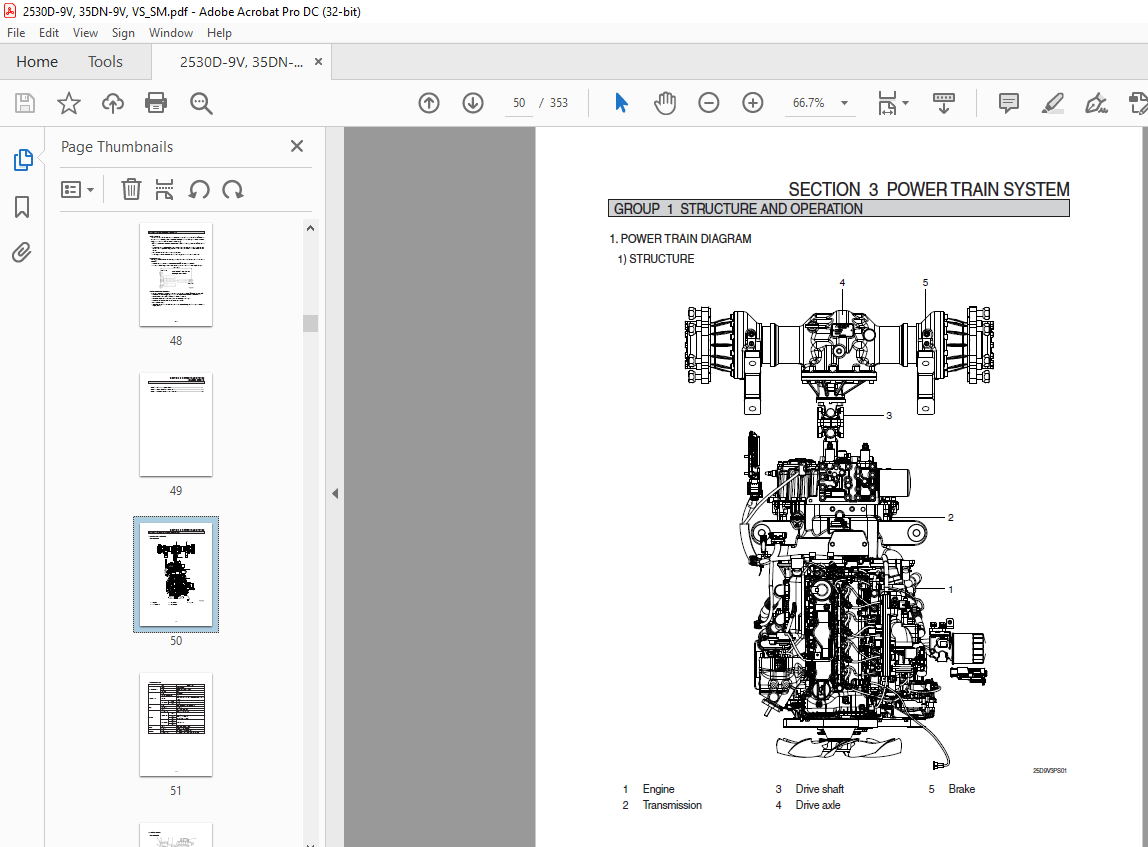Add the file to starred favorites
This screenshot has height=847, width=1148.
pyautogui.click(x=69, y=103)
